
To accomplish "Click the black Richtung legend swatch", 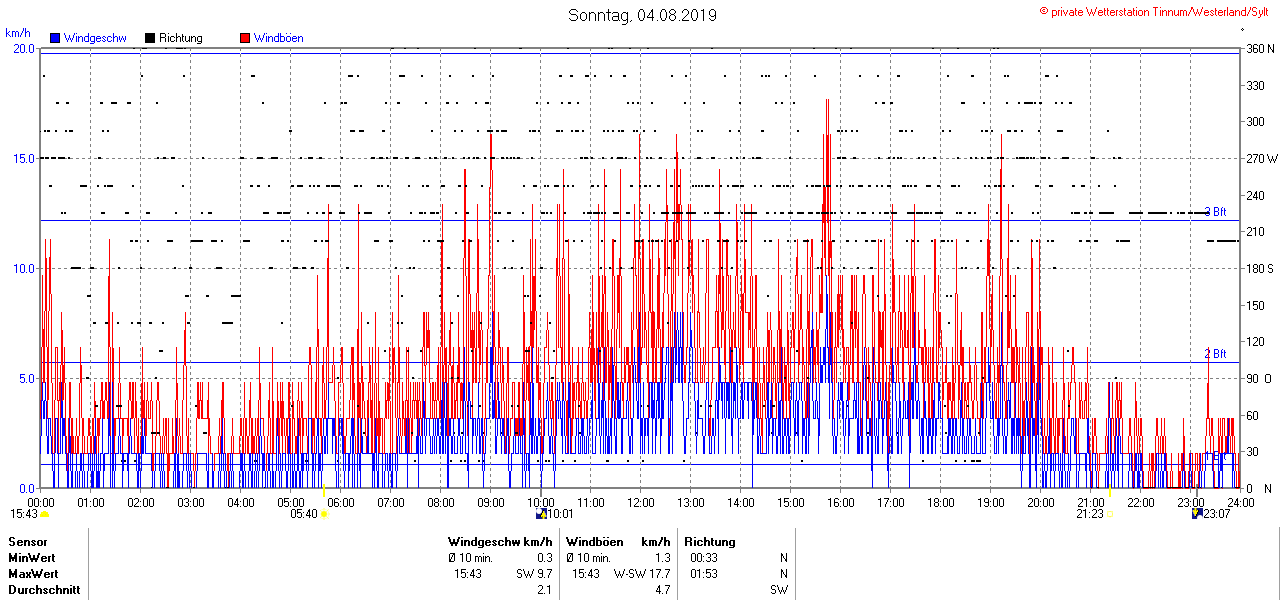I will pos(150,38).
